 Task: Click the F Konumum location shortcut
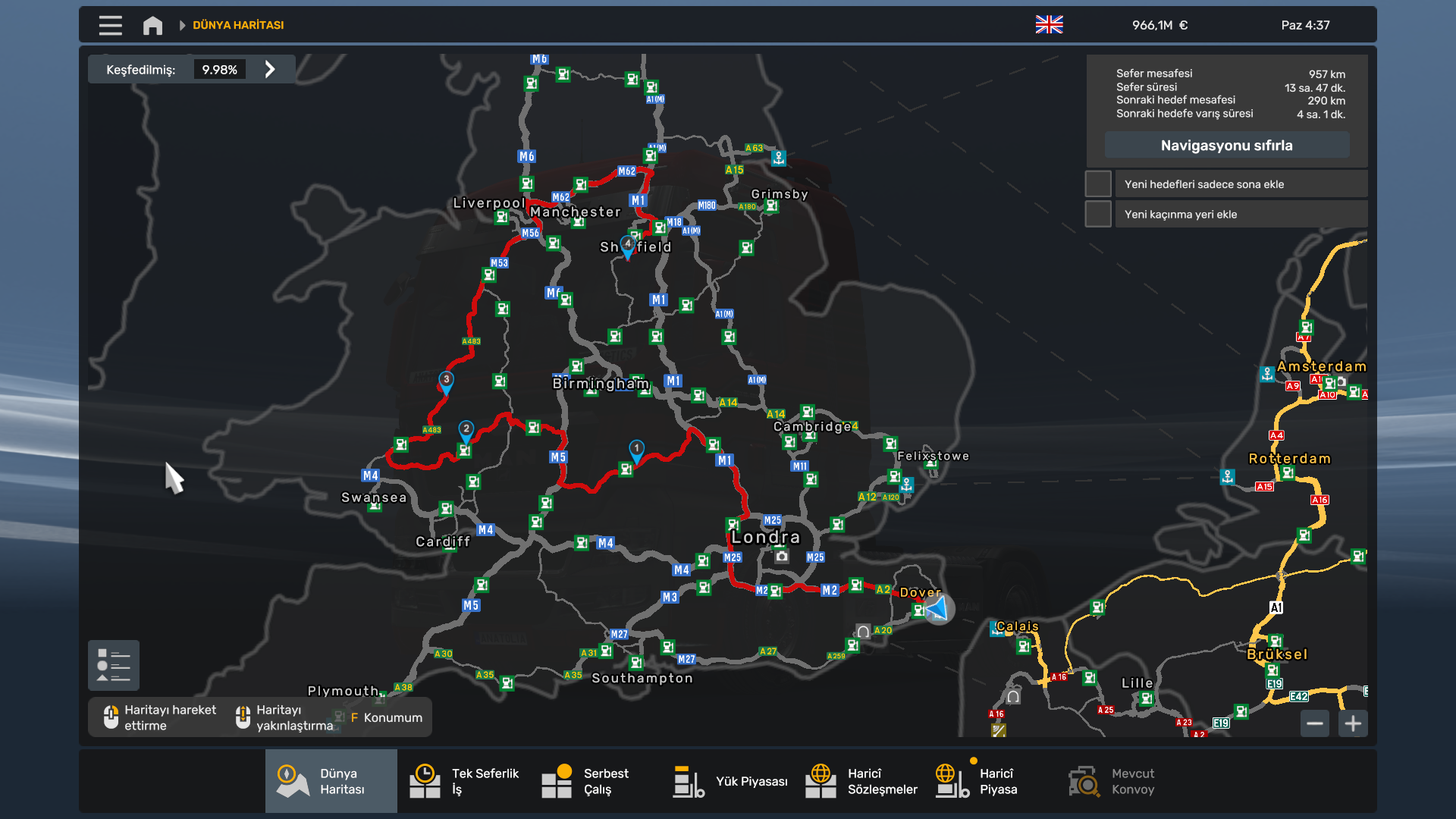[386, 717]
